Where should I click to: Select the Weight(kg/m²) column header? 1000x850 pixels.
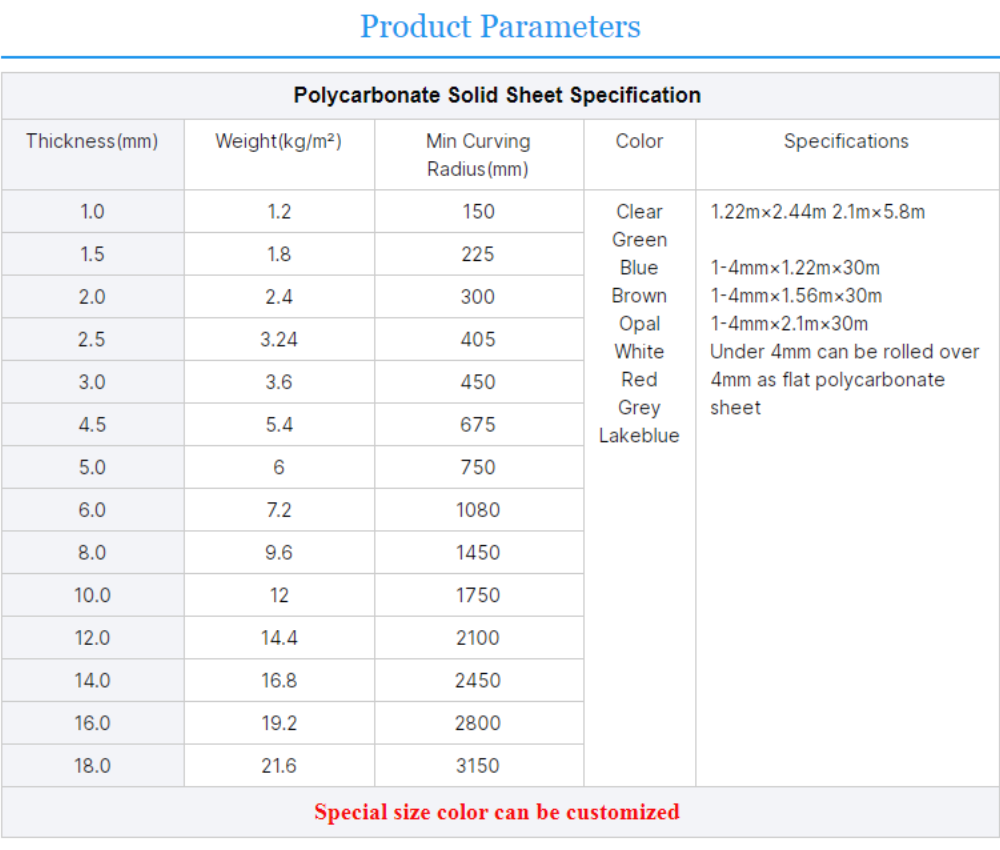point(278,141)
